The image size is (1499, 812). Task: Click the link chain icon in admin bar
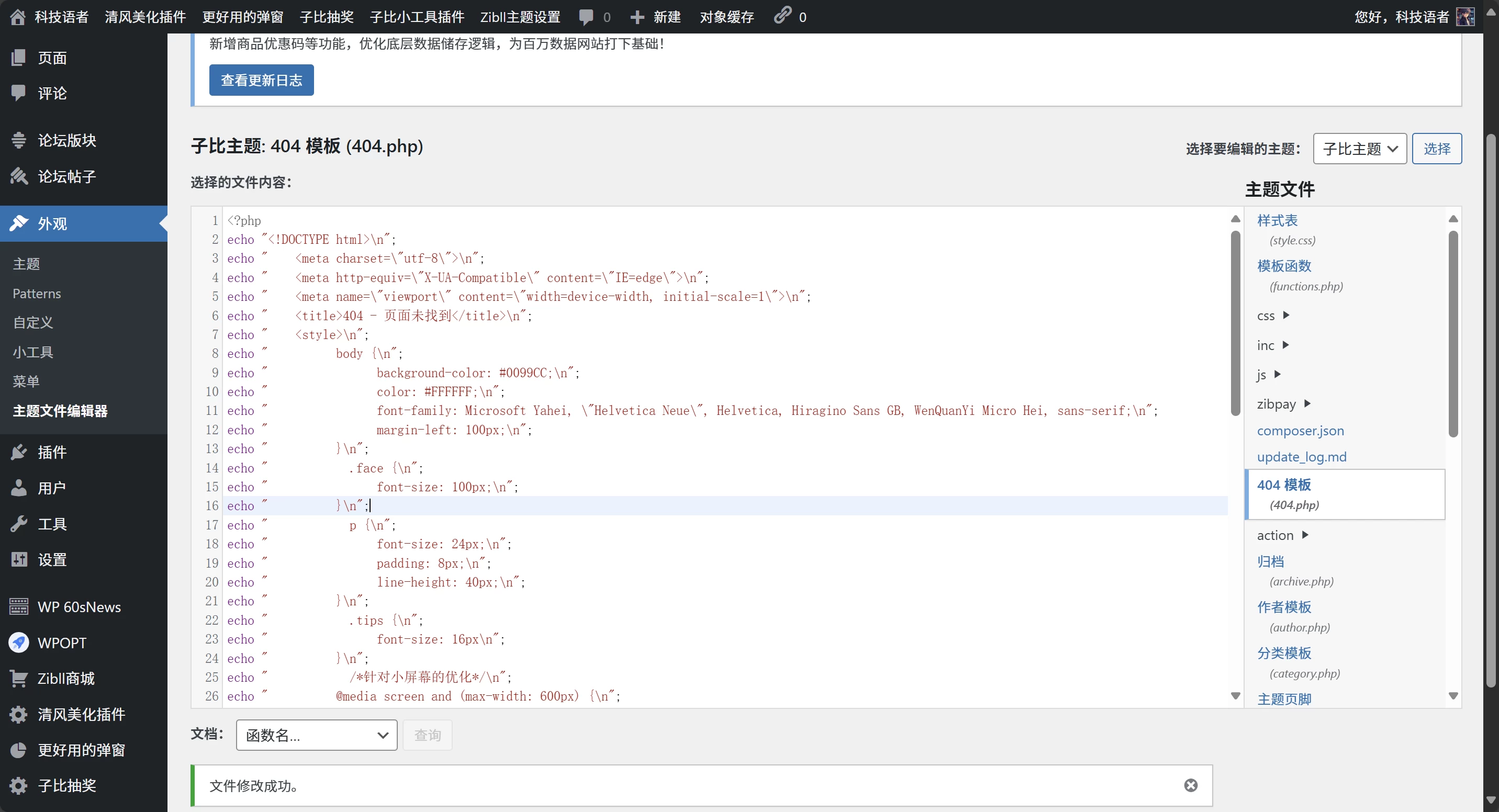782,16
